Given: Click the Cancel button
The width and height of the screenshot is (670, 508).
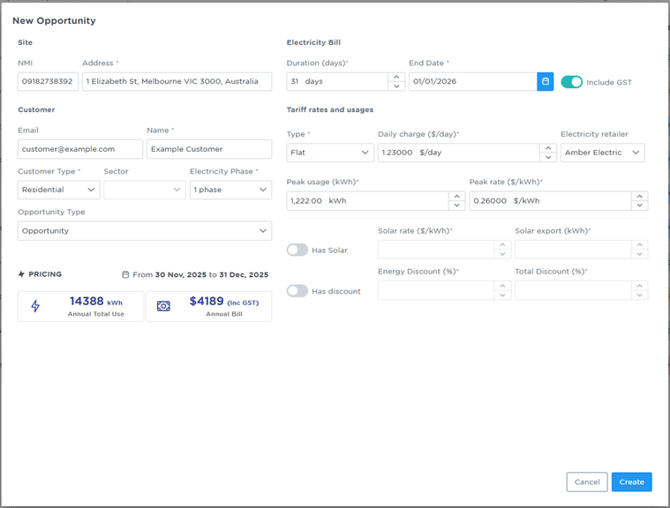Looking at the screenshot, I should click(x=587, y=482).
